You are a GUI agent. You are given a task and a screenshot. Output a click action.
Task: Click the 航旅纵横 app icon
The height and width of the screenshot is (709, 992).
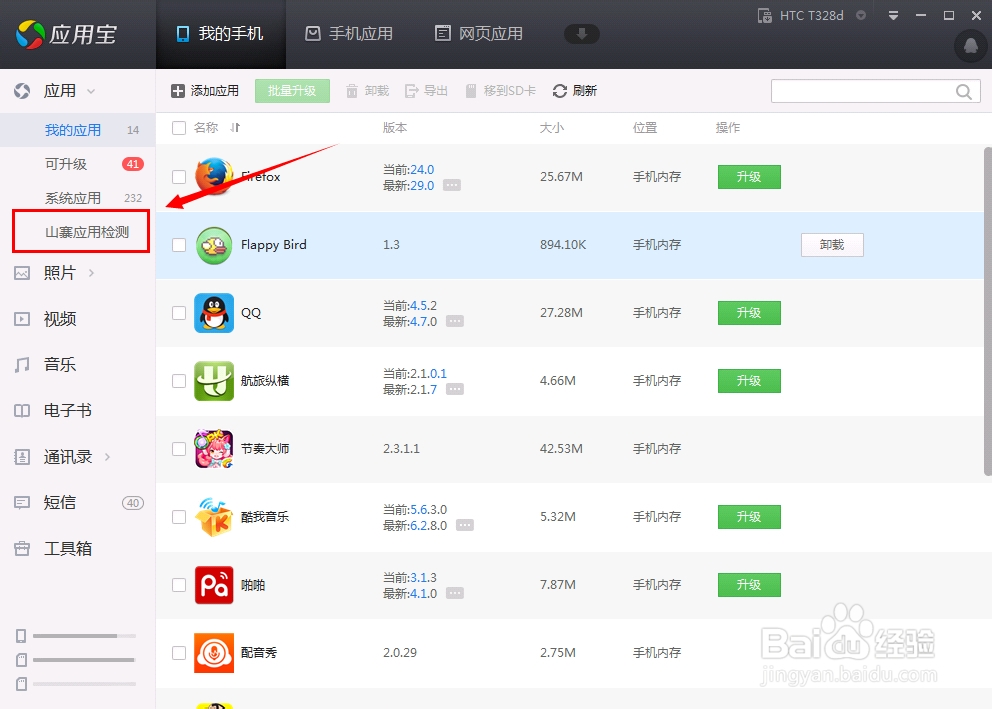214,381
